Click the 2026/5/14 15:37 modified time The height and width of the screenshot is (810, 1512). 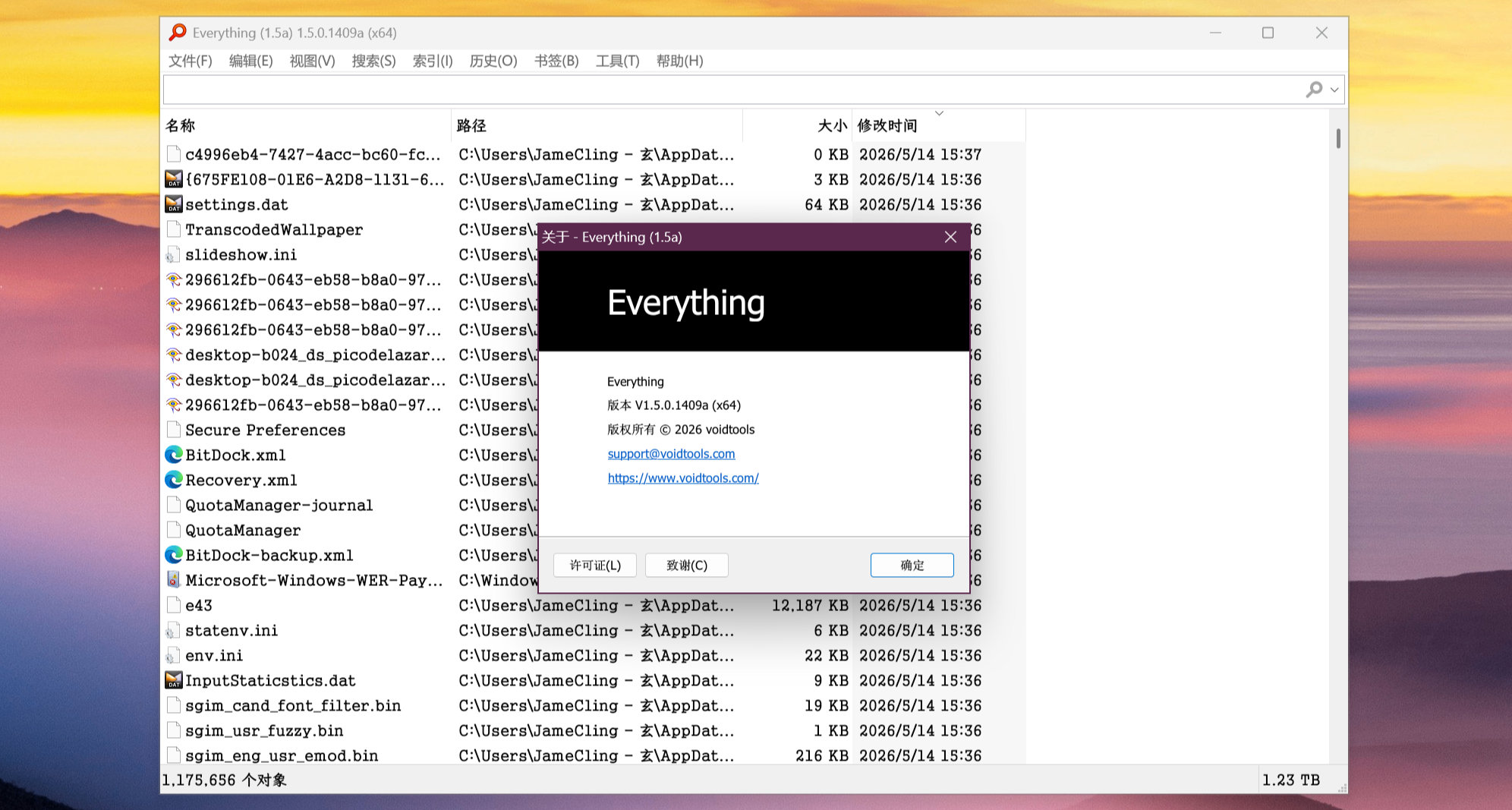point(920,154)
